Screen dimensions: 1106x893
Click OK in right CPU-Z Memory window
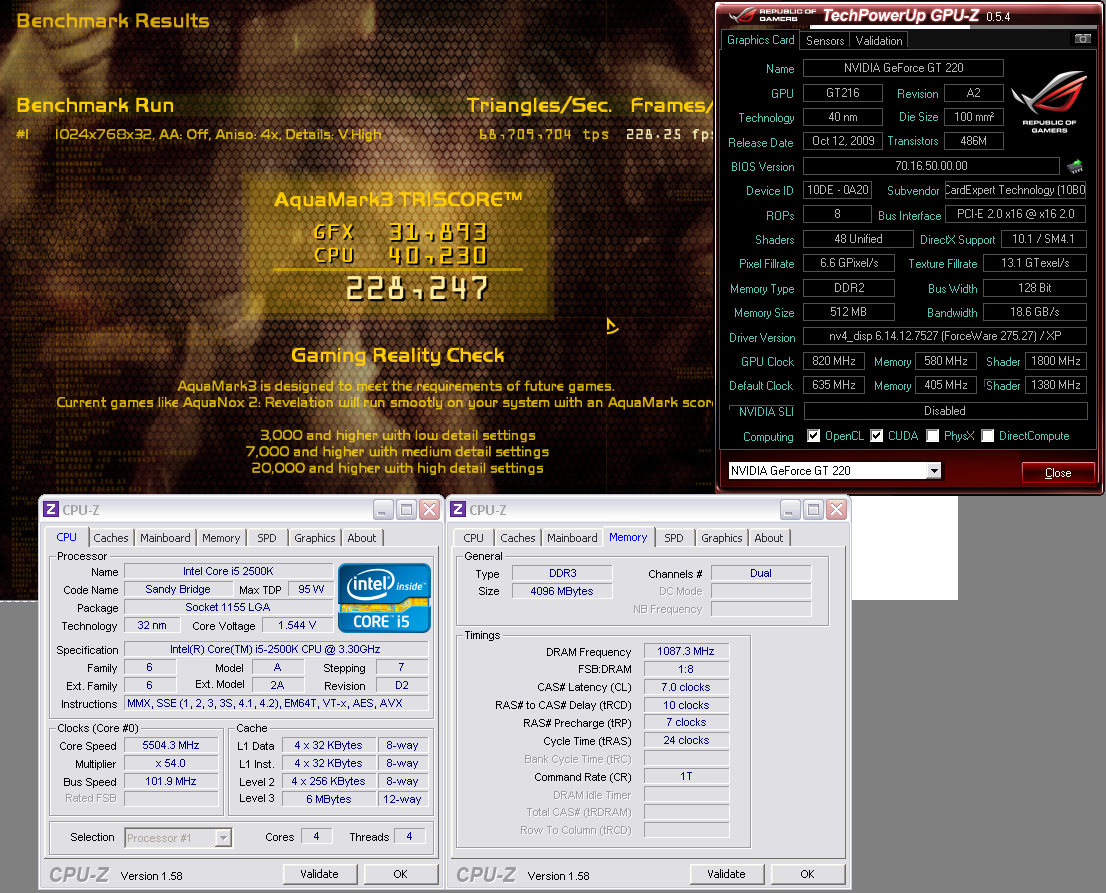(x=808, y=874)
